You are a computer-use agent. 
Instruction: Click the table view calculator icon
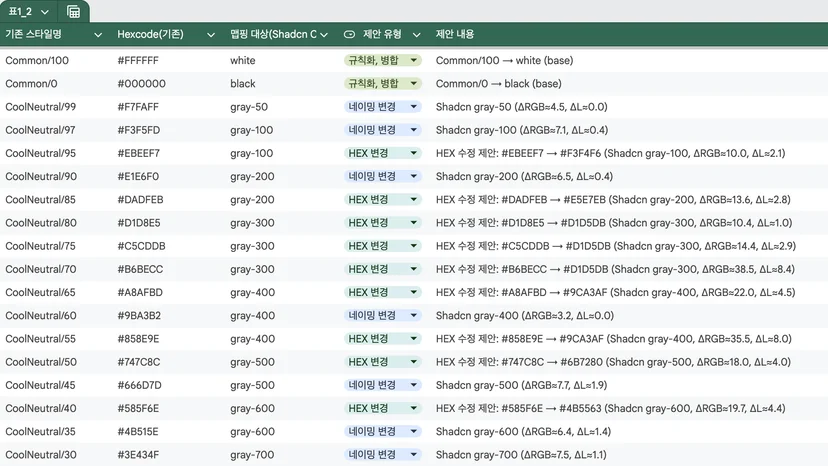(x=73, y=12)
